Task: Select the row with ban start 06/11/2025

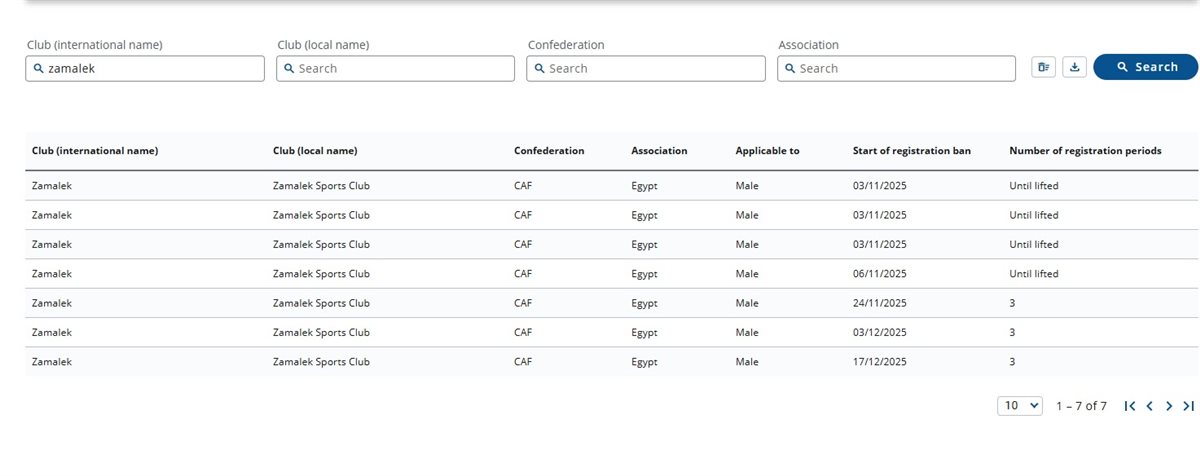Action: 600,274
